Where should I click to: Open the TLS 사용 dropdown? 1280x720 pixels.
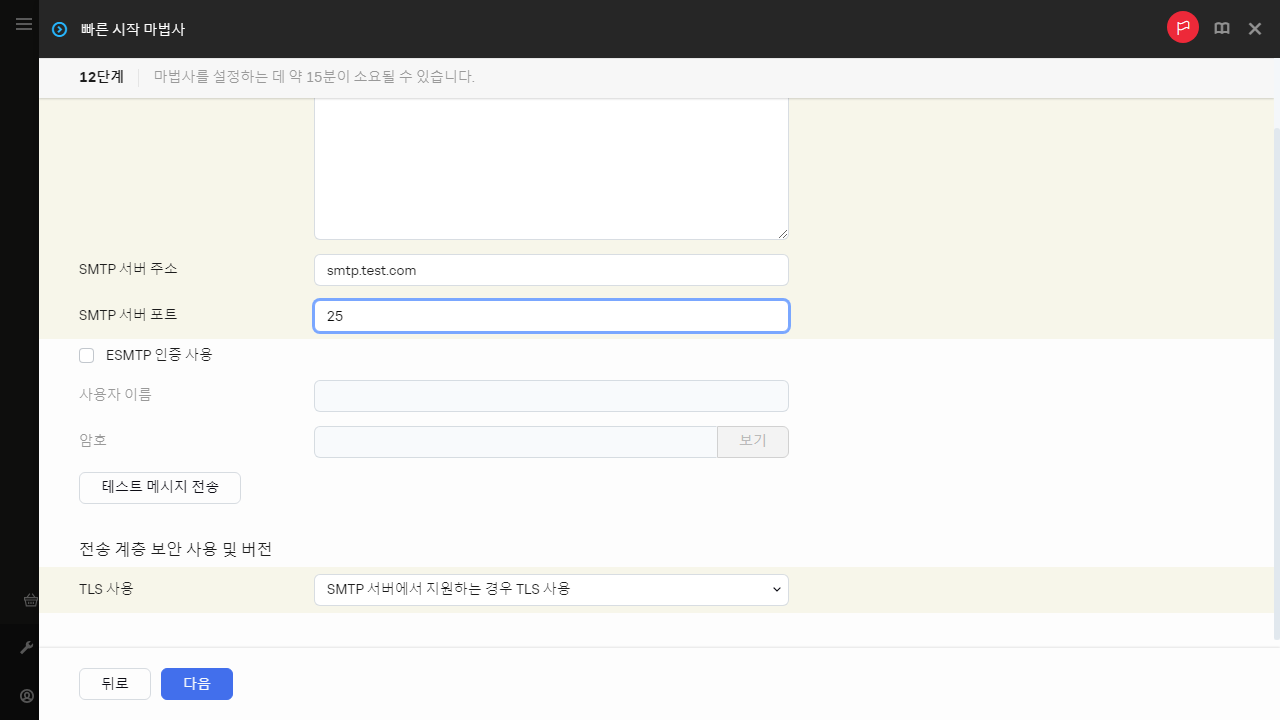tap(551, 589)
